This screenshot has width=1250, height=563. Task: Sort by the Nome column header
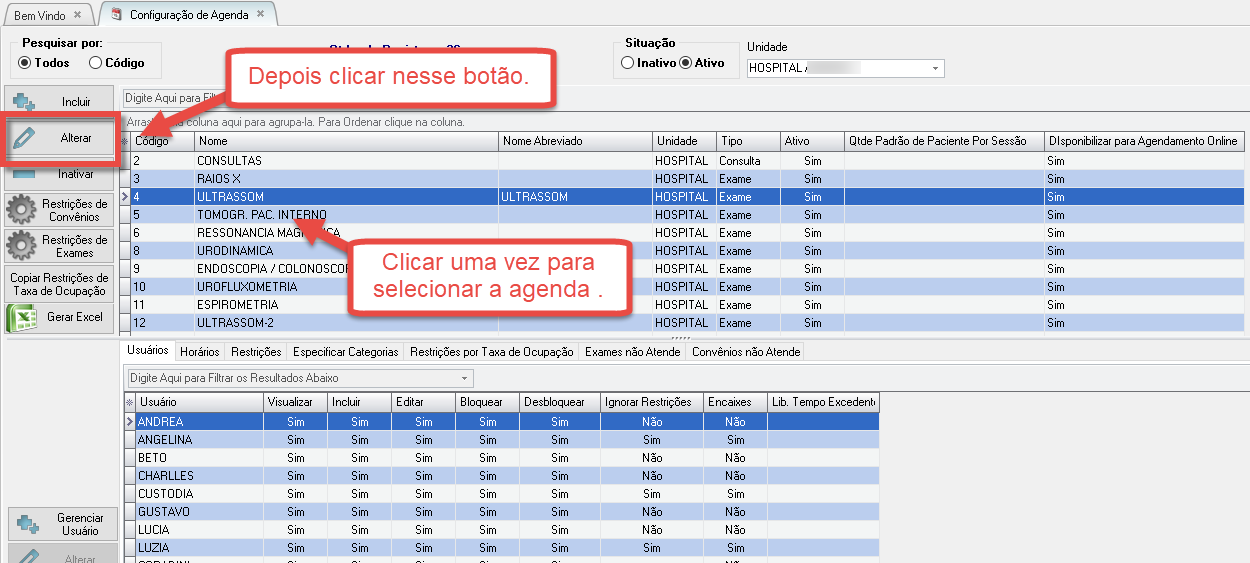point(345,141)
